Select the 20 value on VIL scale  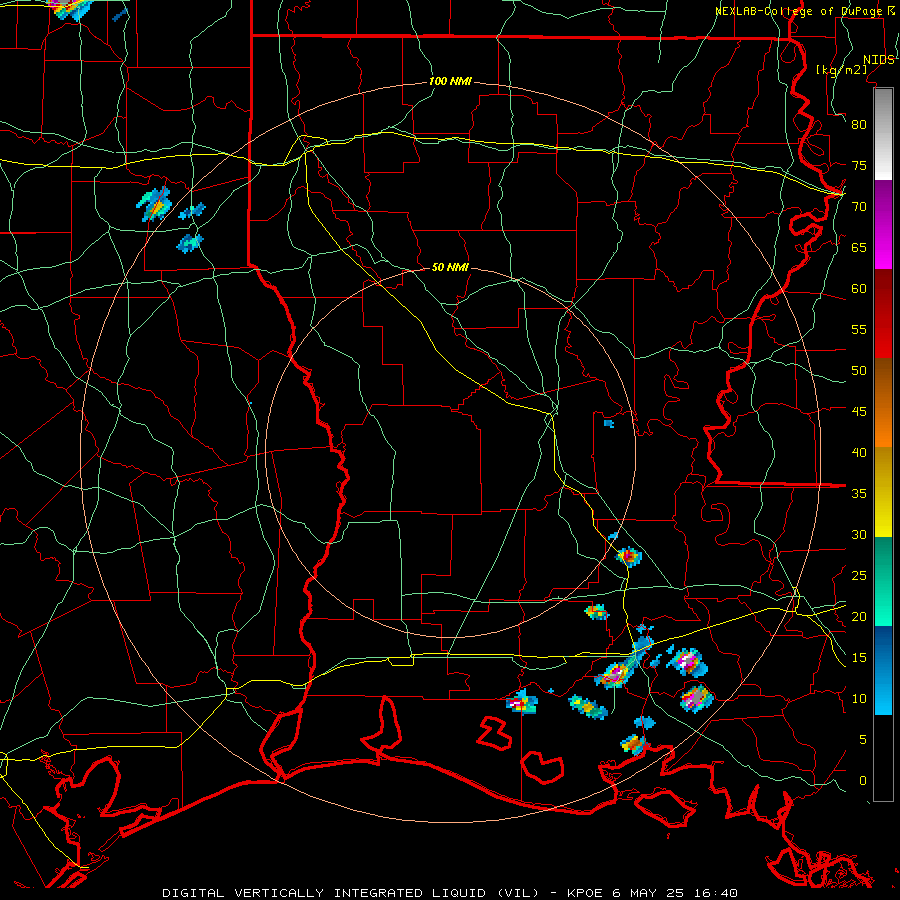point(859,616)
